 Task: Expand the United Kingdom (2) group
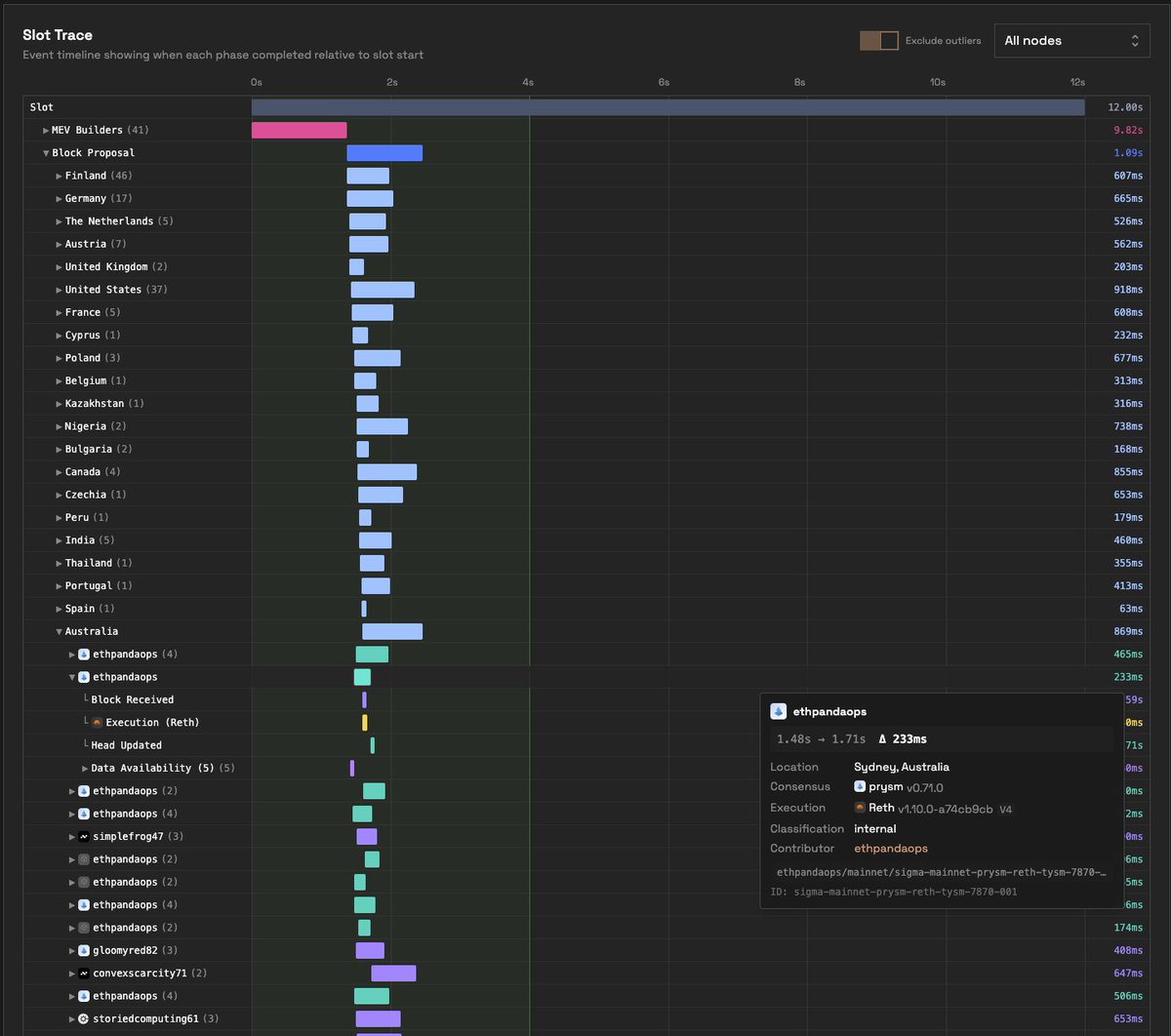pos(59,267)
